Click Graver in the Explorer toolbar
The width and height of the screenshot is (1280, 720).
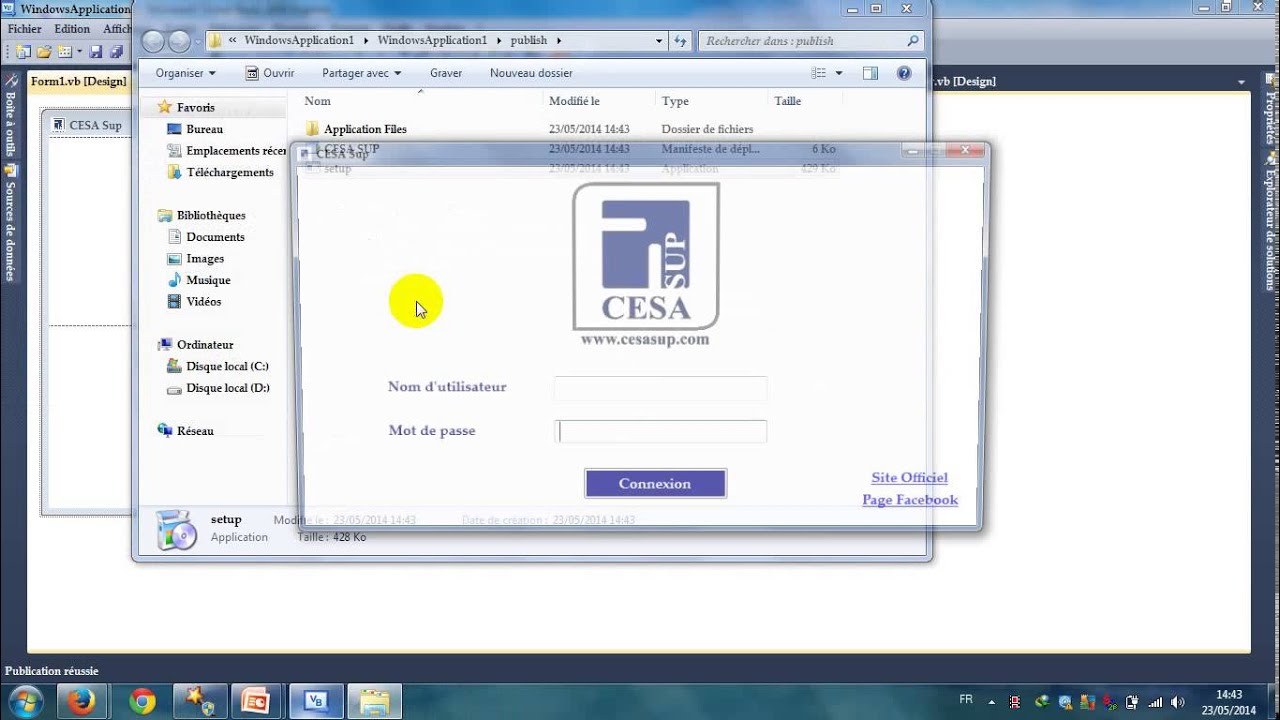click(446, 73)
